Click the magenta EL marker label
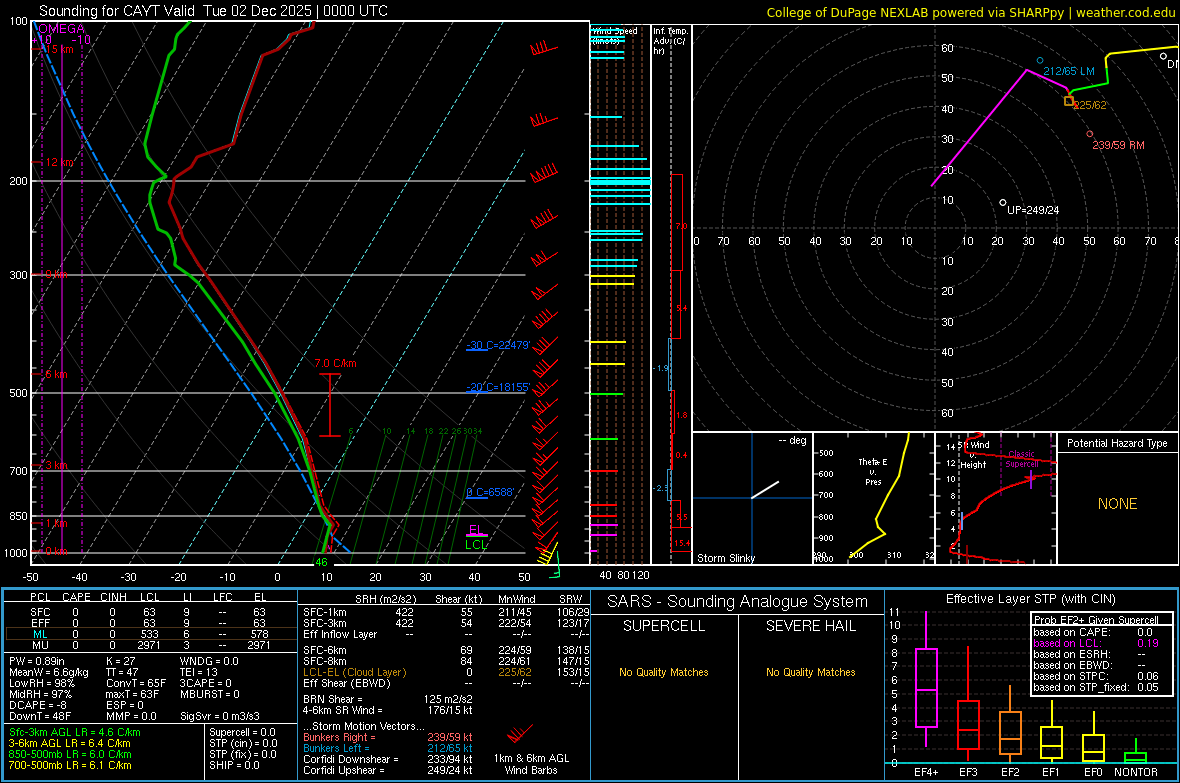This screenshot has height=783, width=1180. pyautogui.click(x=476, y=530)
